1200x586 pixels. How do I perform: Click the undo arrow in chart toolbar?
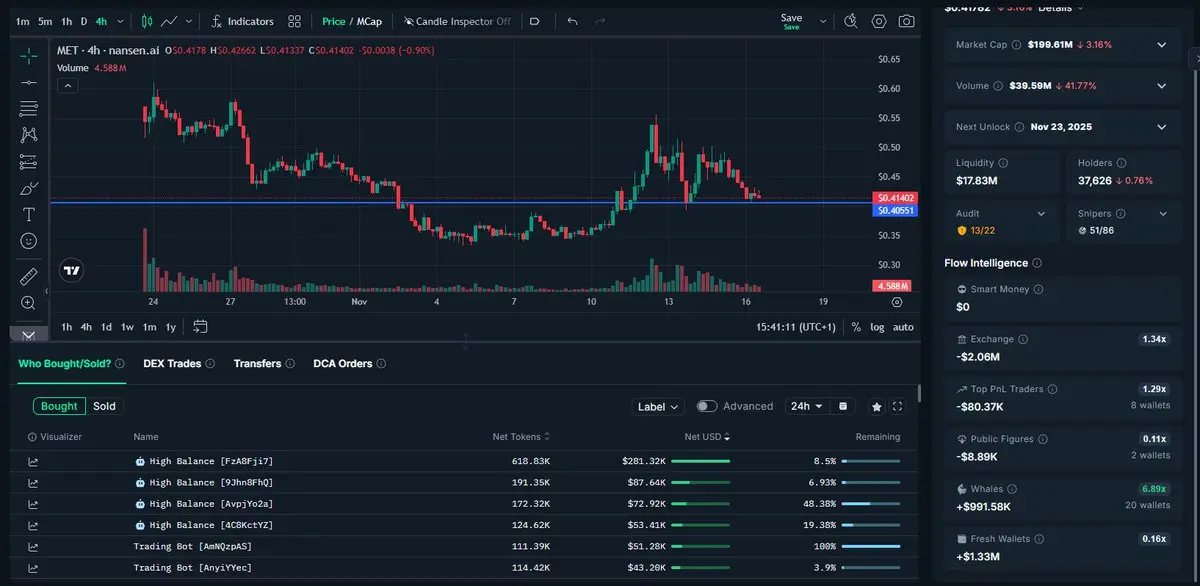tap(572, 21)
